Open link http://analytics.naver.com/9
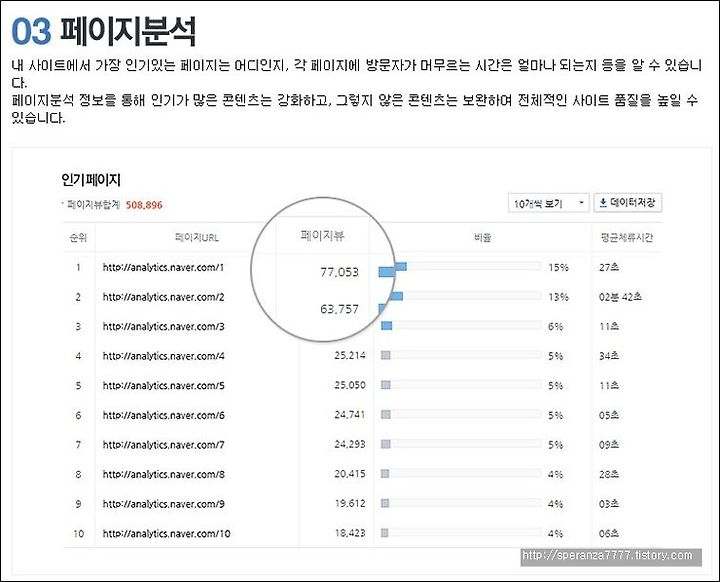The width and height of the screenshot is (720, 582). click(163, 504)
